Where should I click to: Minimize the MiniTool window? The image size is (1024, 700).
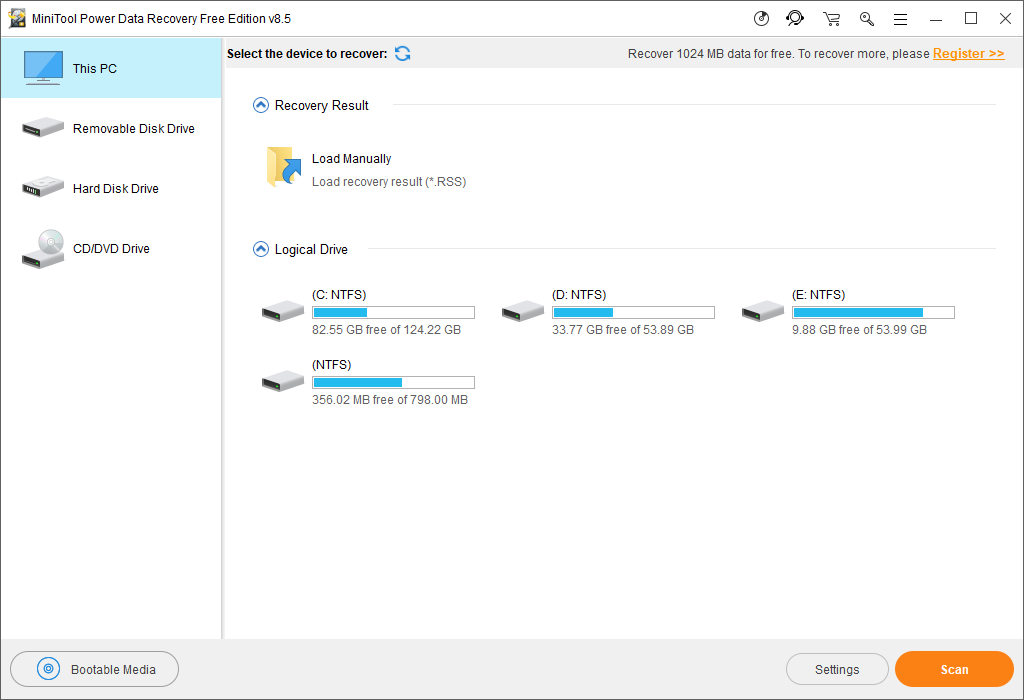pos(936,19)
